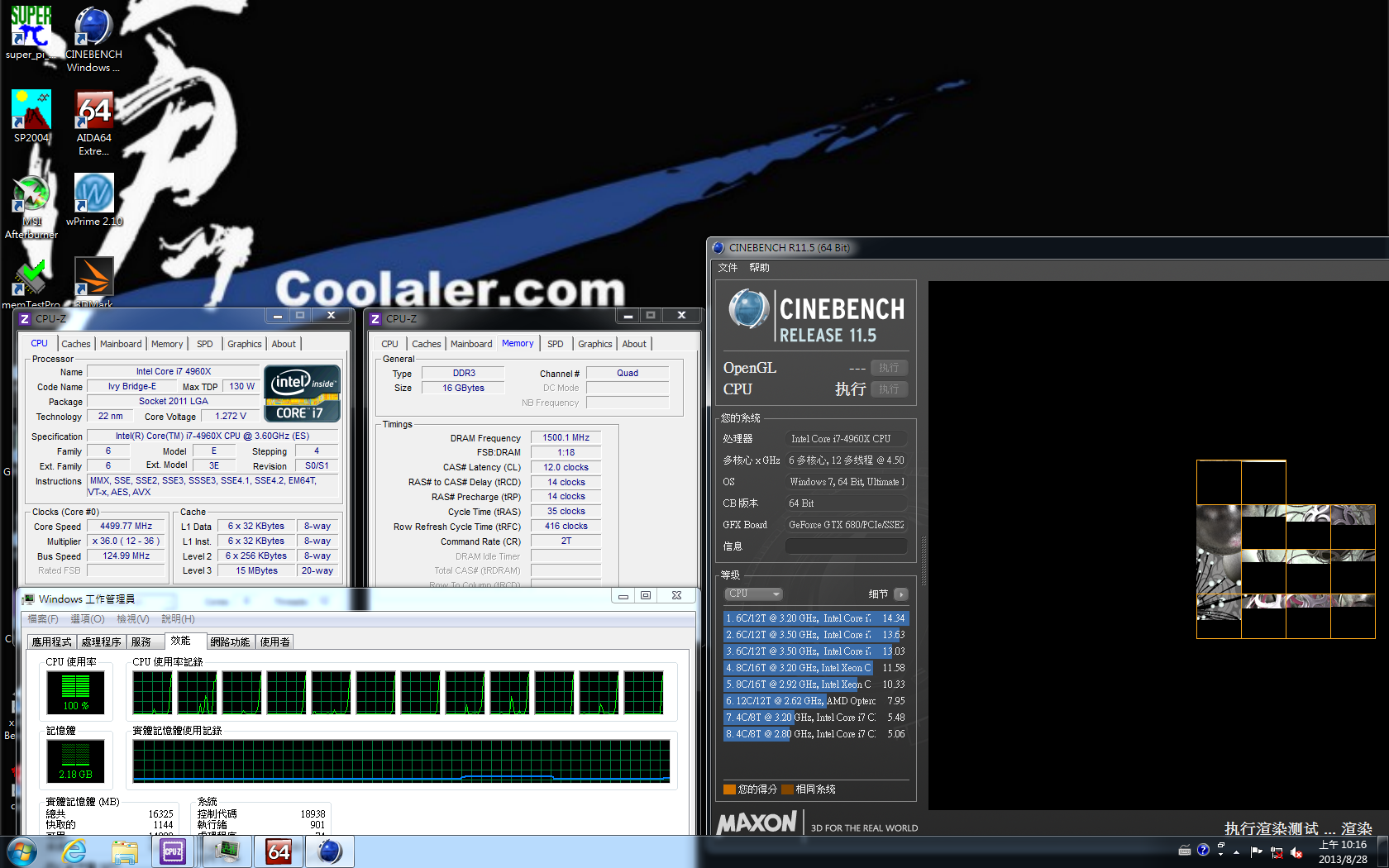Click the blue help tray icon
Viewport: 1389px width, 868px height.
coord(1203,850)
